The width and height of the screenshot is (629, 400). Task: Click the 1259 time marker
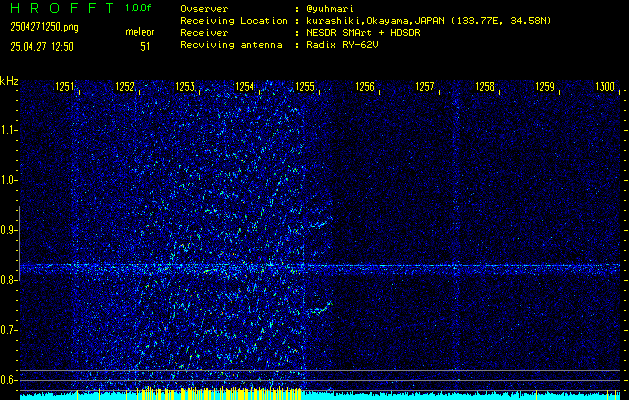click(x=545, y=87)
